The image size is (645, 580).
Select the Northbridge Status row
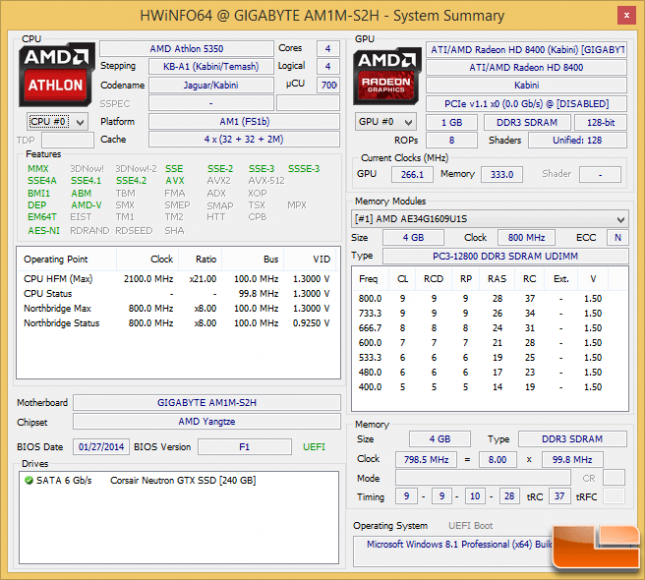(178, 323)
